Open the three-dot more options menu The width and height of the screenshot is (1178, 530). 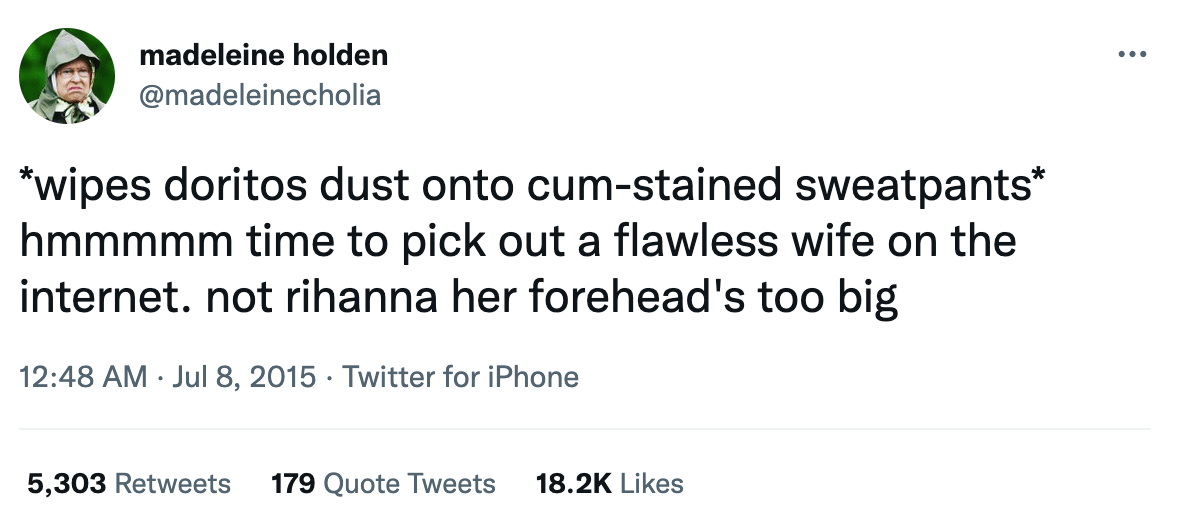(x=1131, y=55)
